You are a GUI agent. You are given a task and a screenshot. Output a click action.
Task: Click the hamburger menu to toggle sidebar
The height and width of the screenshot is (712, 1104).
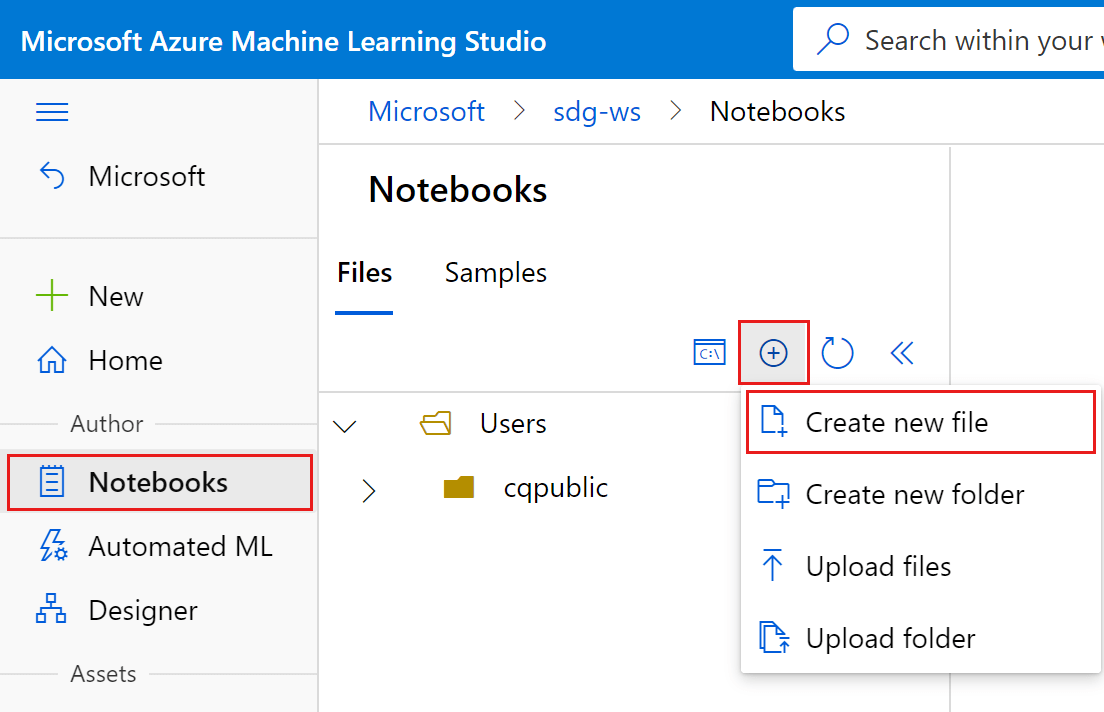point(52,112)
